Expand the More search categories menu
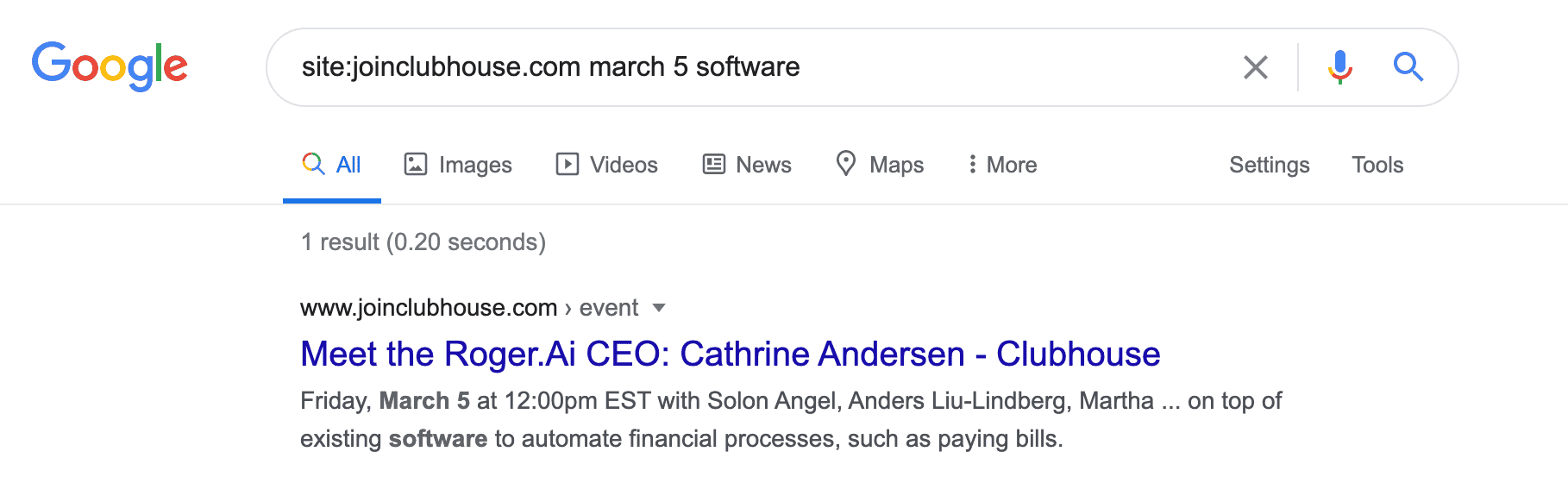The width and height of the screenshot is (1568, 483). click(x=1002, y=165)
